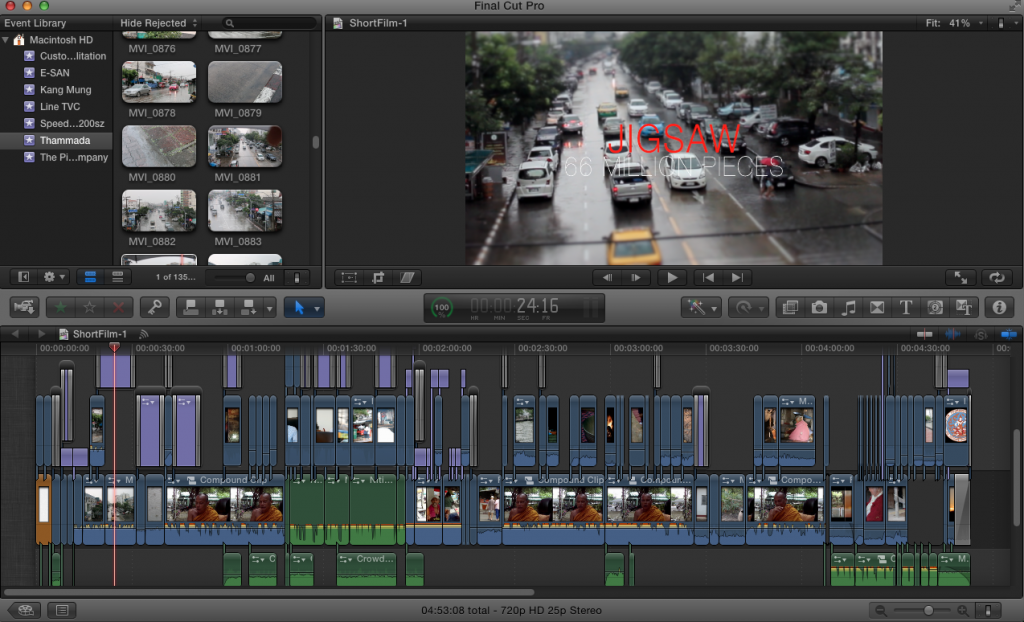Open the Hide Rejected filter dropdown
Image resolution: width=1024 pixels, height=622 pixels.
tap(158, 23)
